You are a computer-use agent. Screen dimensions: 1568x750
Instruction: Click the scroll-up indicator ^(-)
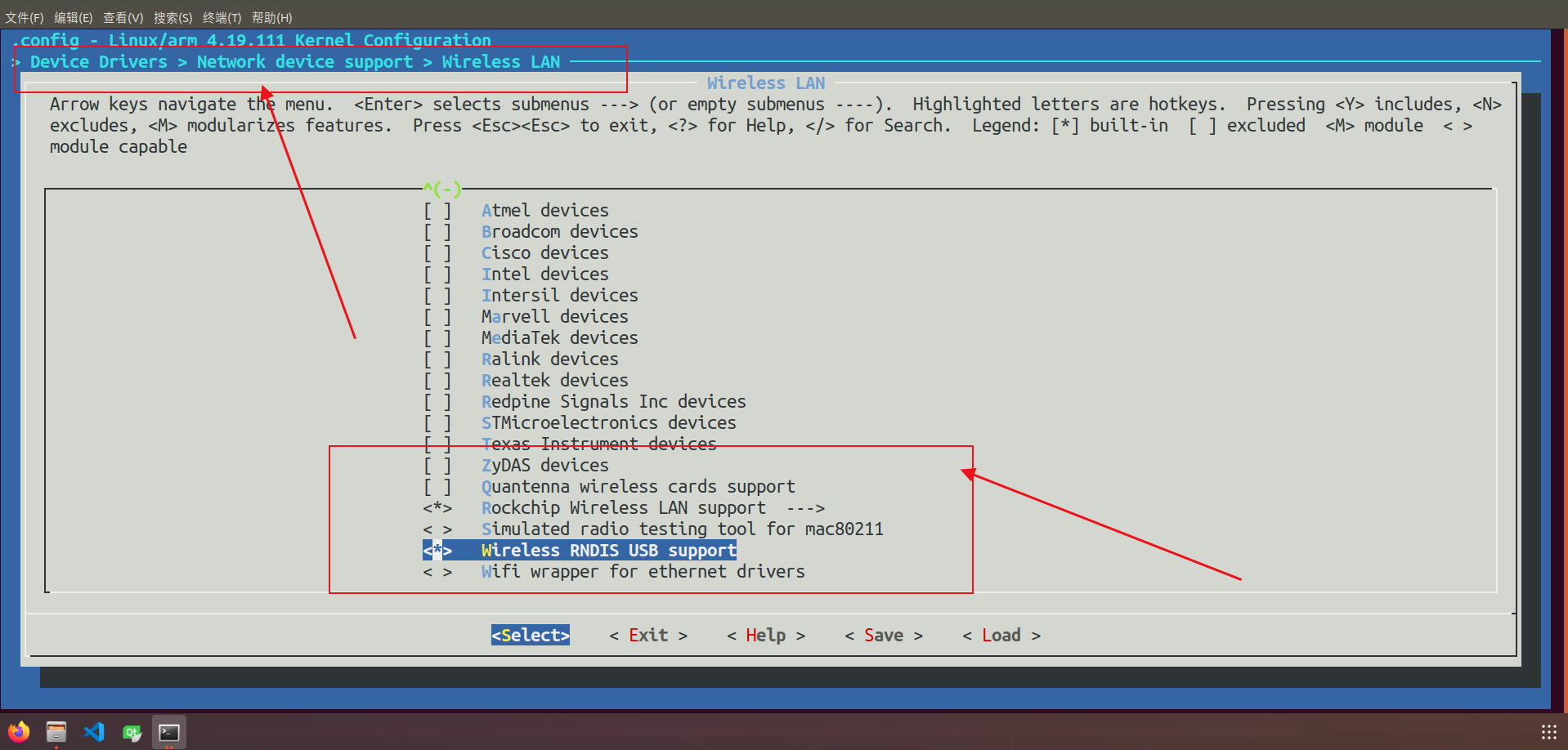tap(442, 190)
